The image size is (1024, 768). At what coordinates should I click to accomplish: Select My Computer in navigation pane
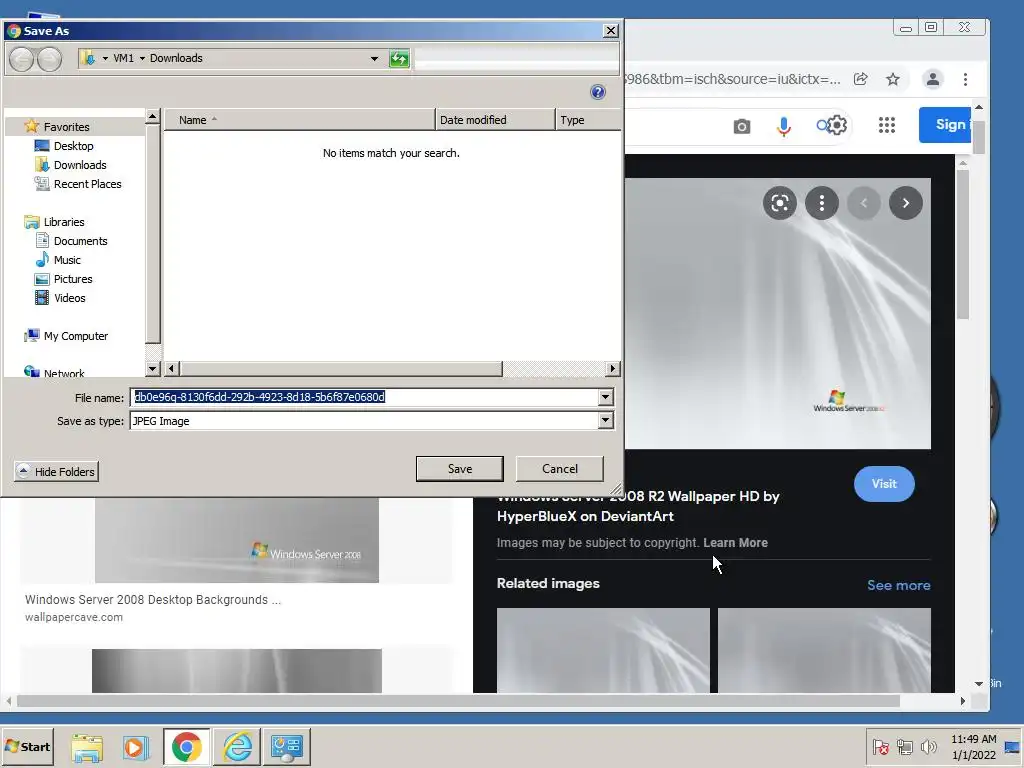point(76,336)
